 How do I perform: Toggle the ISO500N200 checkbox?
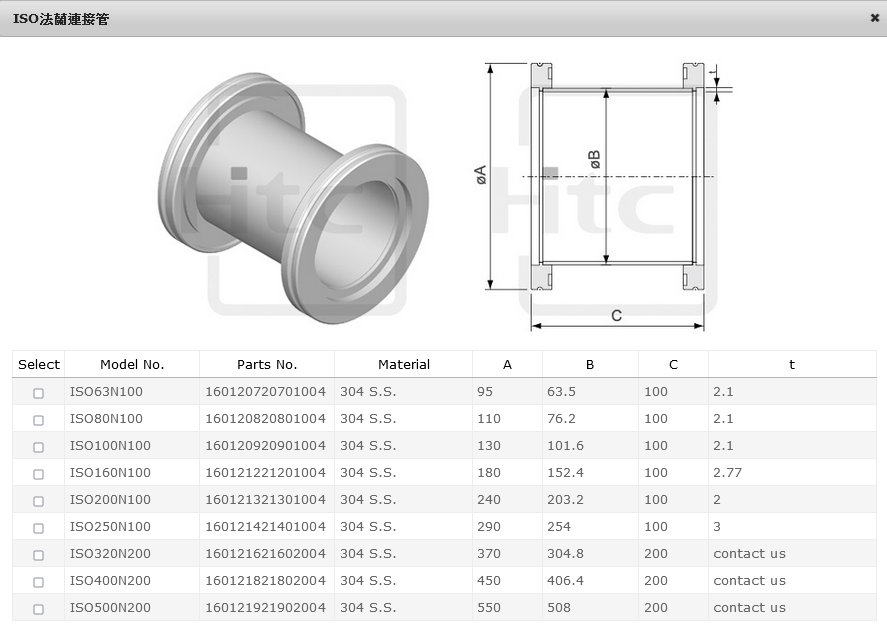(x=39, y=609)
